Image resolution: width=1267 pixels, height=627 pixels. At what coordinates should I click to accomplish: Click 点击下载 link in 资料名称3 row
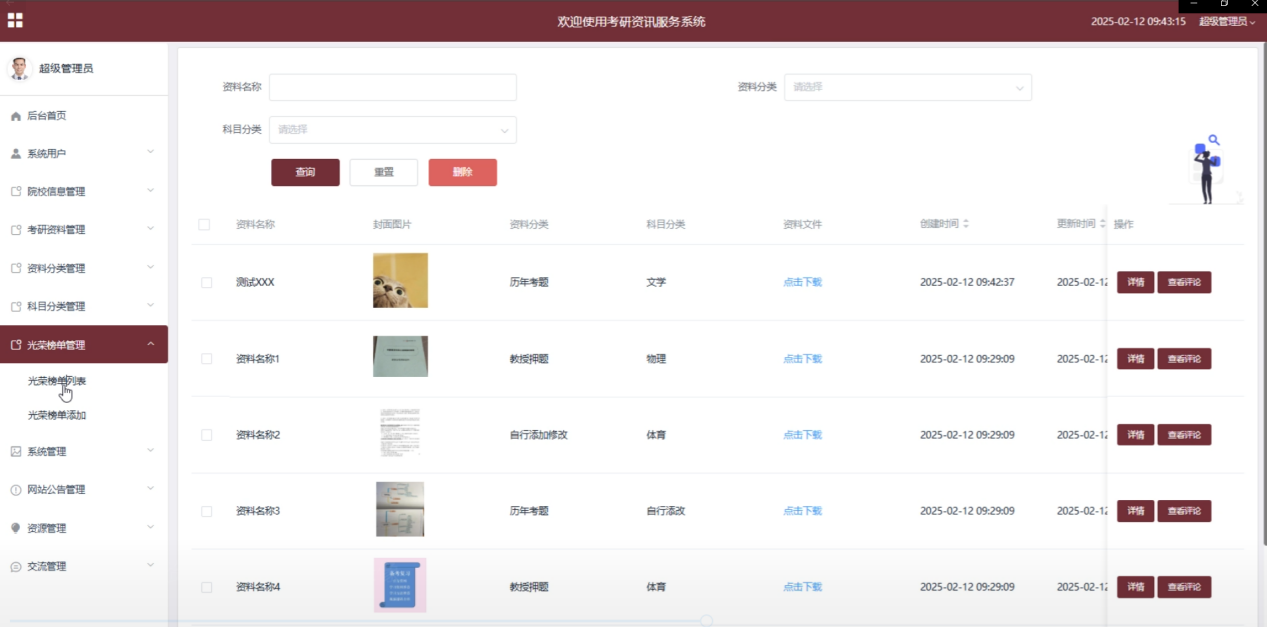803,511
